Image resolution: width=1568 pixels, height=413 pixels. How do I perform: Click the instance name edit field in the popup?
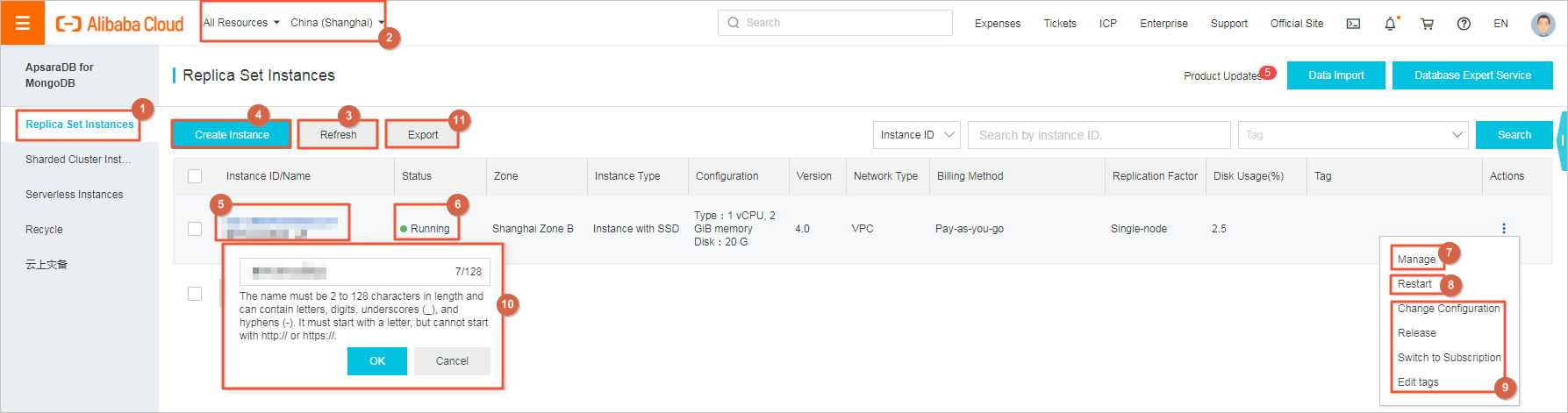(x=364, y=272)
